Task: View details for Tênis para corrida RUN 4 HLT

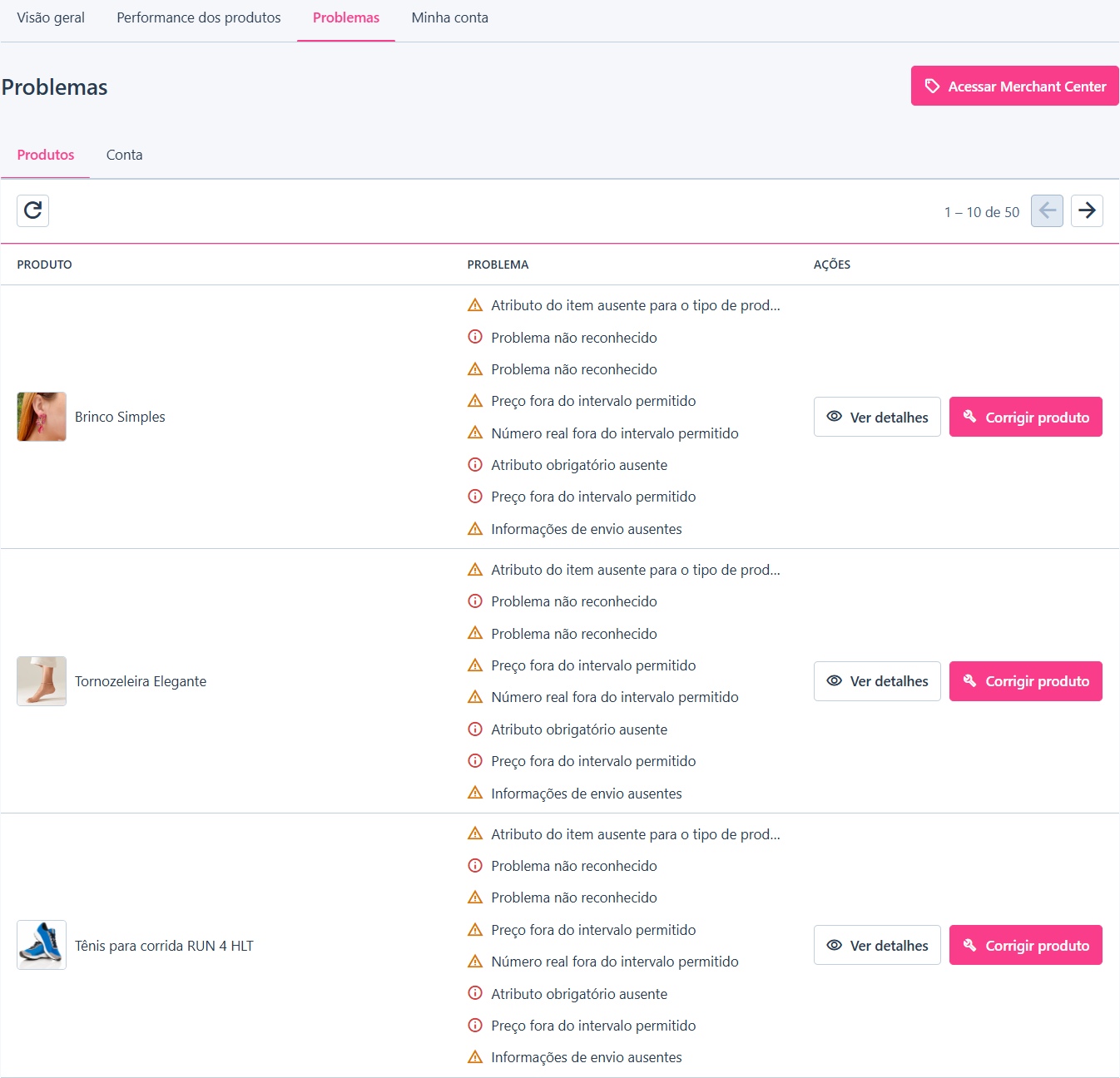Action: [x=877, y=945]
